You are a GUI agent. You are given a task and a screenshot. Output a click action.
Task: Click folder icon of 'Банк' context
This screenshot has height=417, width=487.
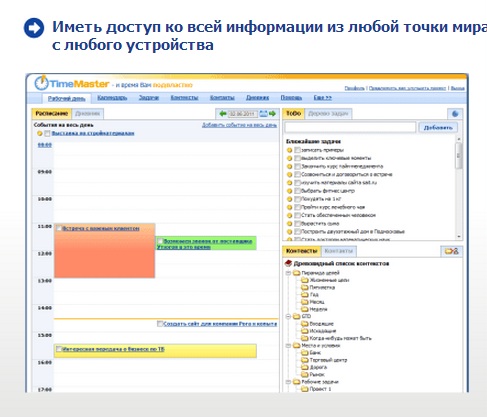pyautogui.click(x=304, y=352)
